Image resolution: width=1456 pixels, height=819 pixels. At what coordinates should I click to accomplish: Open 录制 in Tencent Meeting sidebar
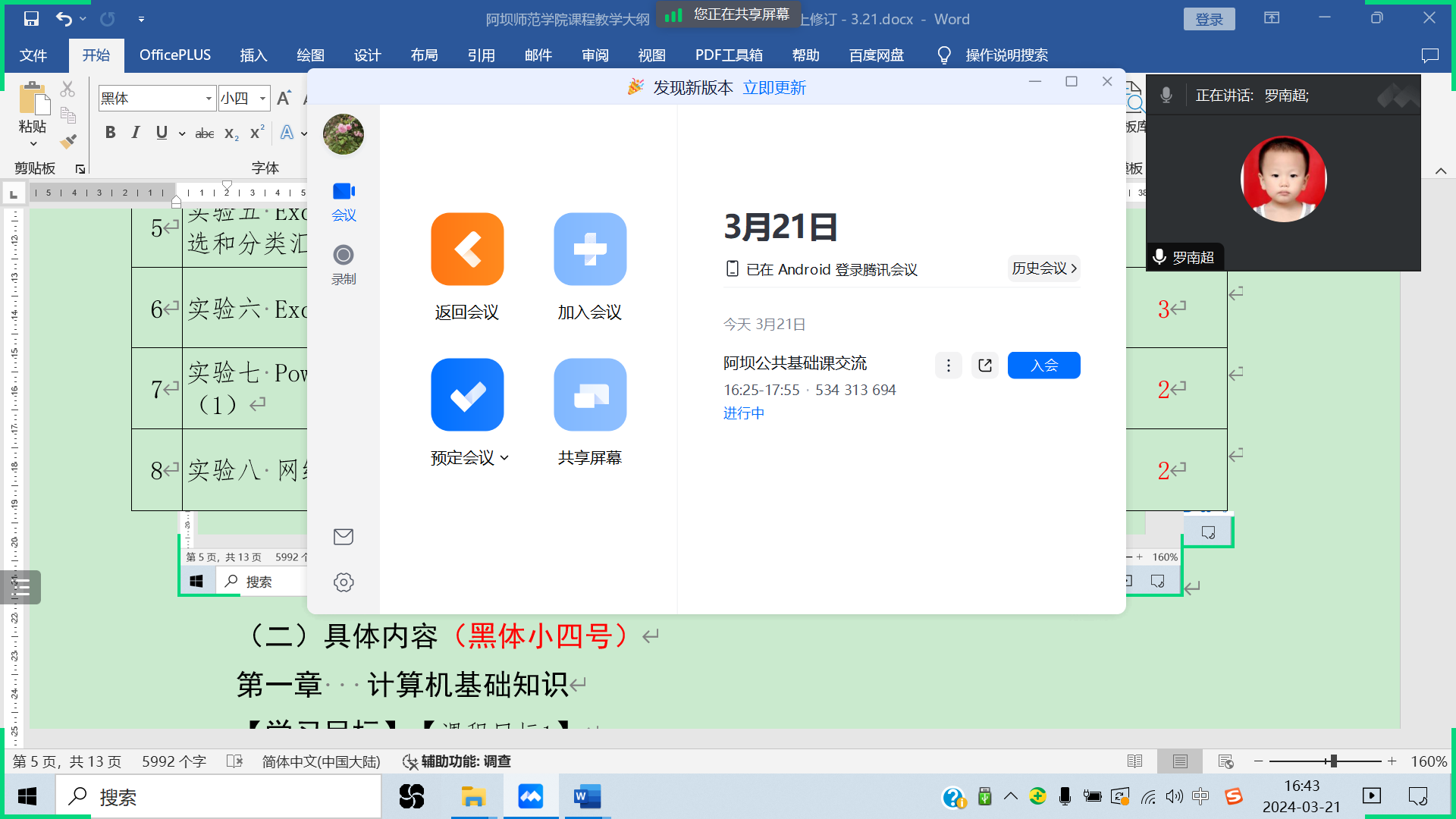pyautogui.click(x=344, y=265)
